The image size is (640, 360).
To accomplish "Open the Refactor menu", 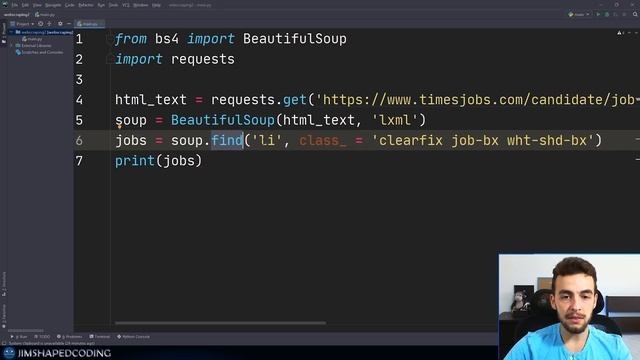I will (x=86, y=5).
